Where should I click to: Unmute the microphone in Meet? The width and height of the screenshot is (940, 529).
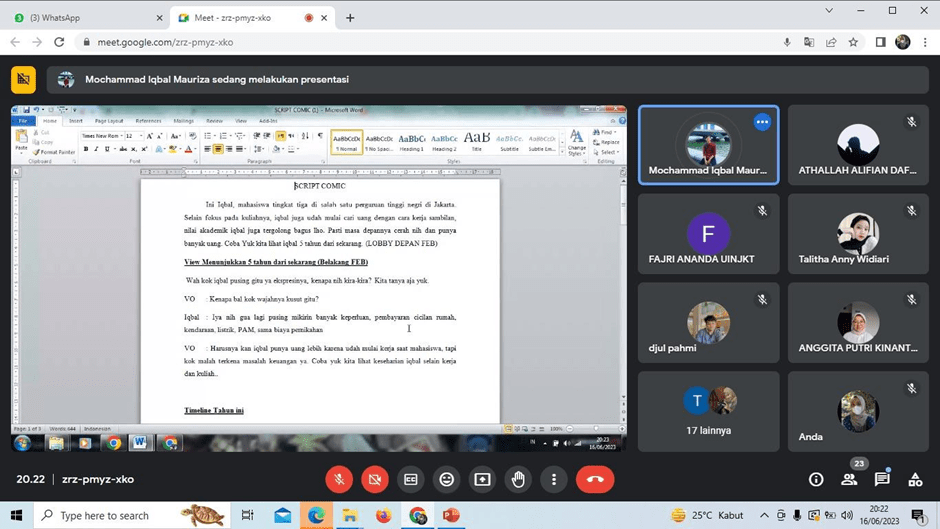[x=339, y=480]
